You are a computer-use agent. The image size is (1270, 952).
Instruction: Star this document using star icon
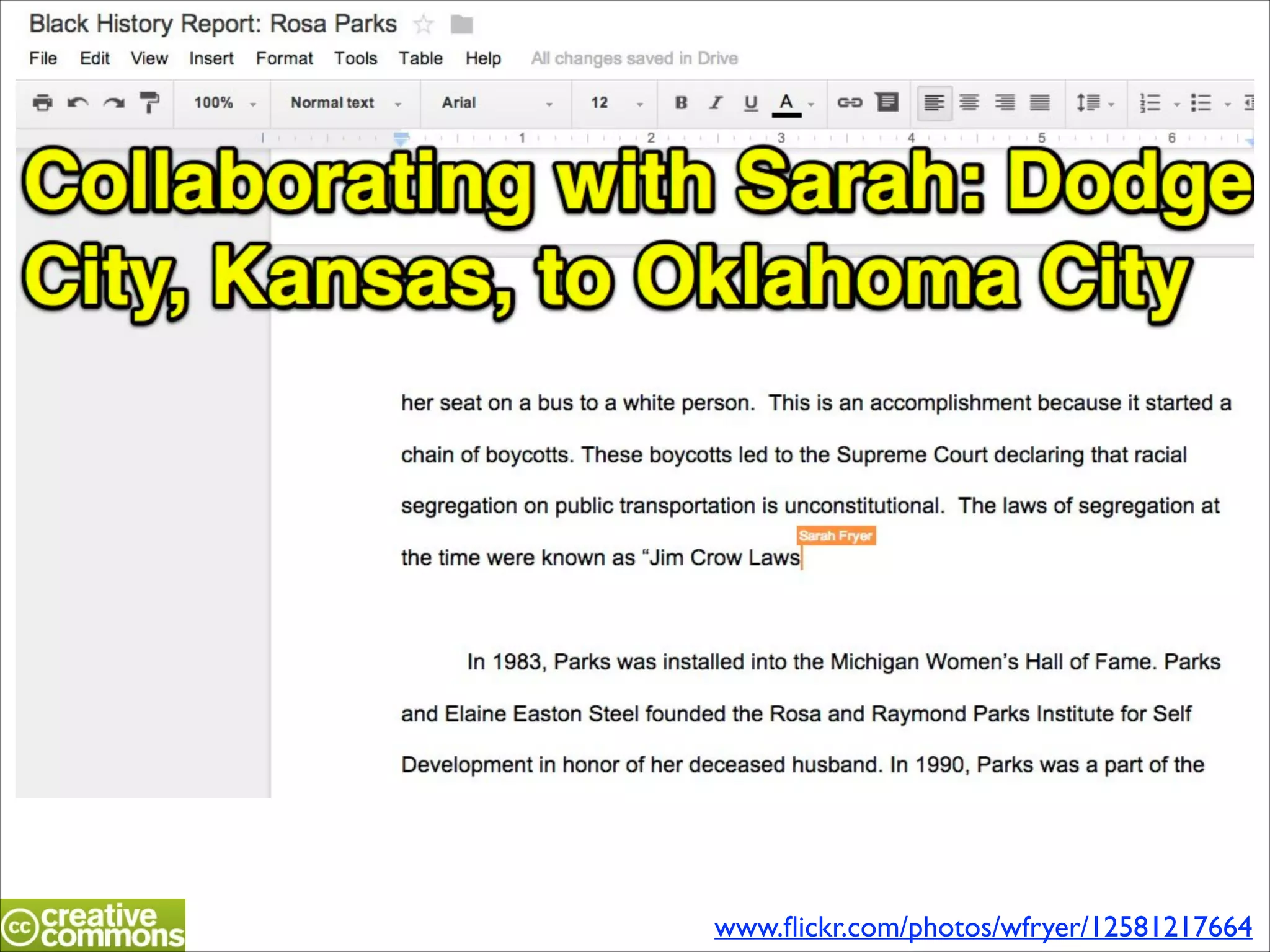pos(424,25)
